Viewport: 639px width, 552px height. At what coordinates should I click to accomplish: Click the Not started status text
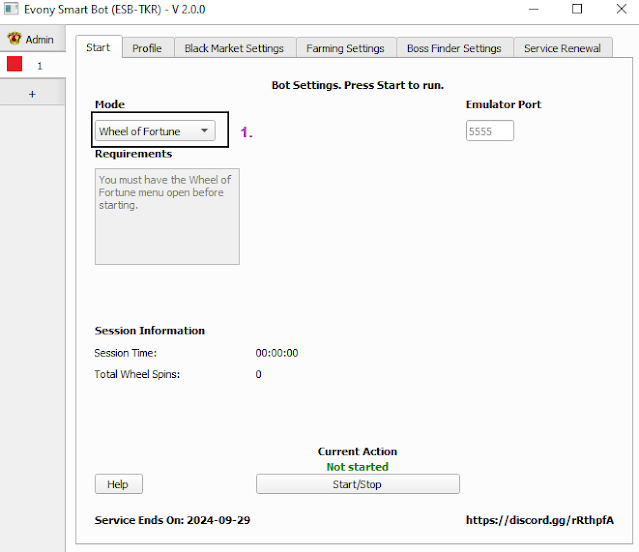(357, 467)
